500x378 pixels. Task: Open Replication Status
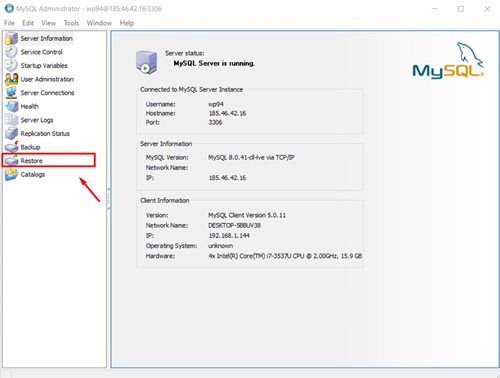tap(45, 134)
